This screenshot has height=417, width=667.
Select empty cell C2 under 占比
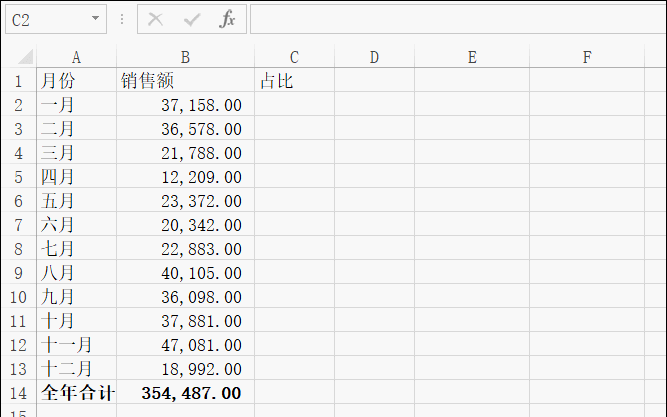pos(294,105)
